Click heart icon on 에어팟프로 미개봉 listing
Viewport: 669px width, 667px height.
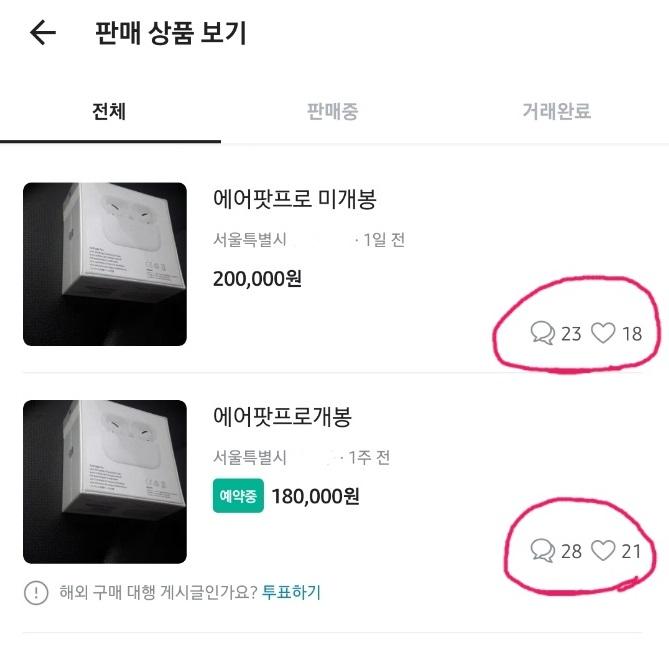click(x=603, y=334)
